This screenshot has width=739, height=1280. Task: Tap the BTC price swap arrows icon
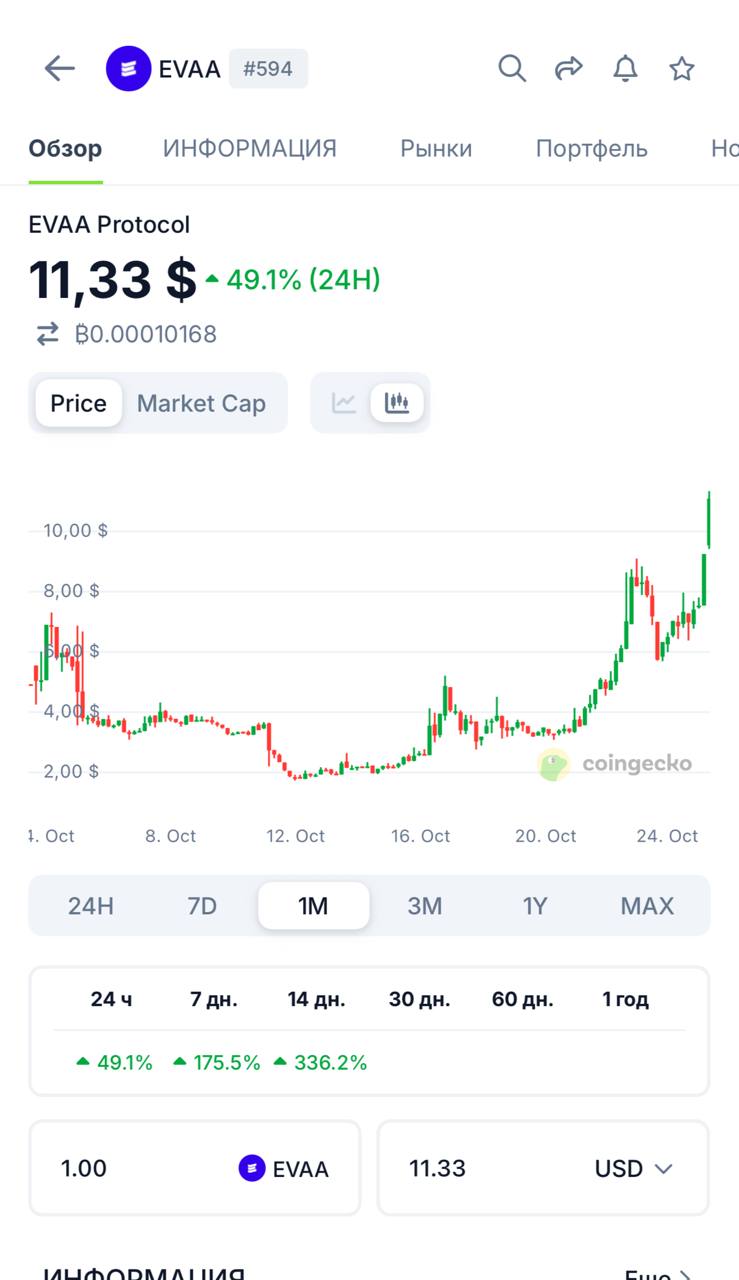tap(48, 334)
